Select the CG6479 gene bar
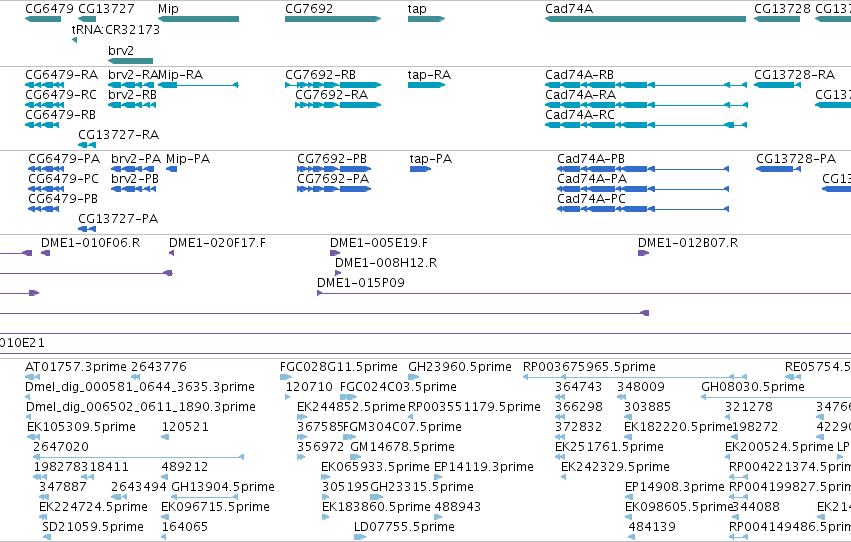851x542 pixels. click(43, 19)
